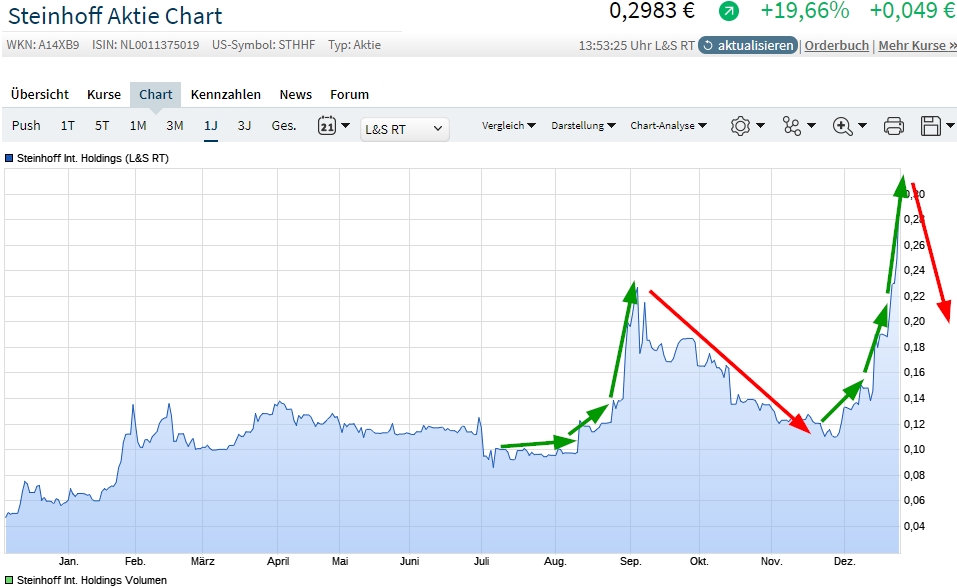Open the Darstellung dropdown

click(x=583, y=126)
